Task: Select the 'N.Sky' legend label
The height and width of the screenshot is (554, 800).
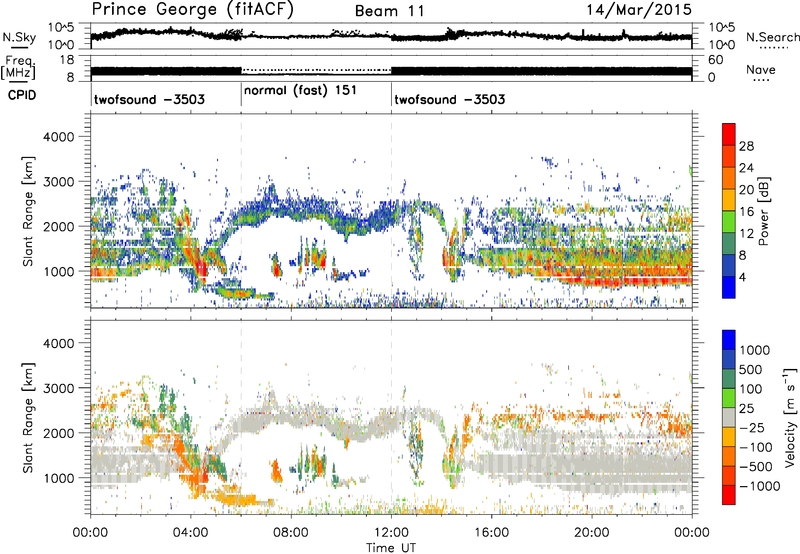Action: click(19, 37)
